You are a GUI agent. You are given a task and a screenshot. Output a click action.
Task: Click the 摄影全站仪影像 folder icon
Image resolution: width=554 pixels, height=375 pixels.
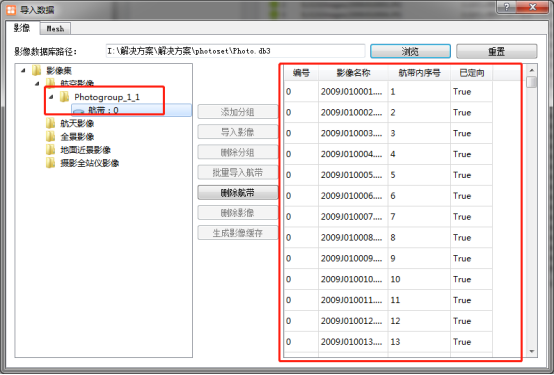click(x=51, y=163)
